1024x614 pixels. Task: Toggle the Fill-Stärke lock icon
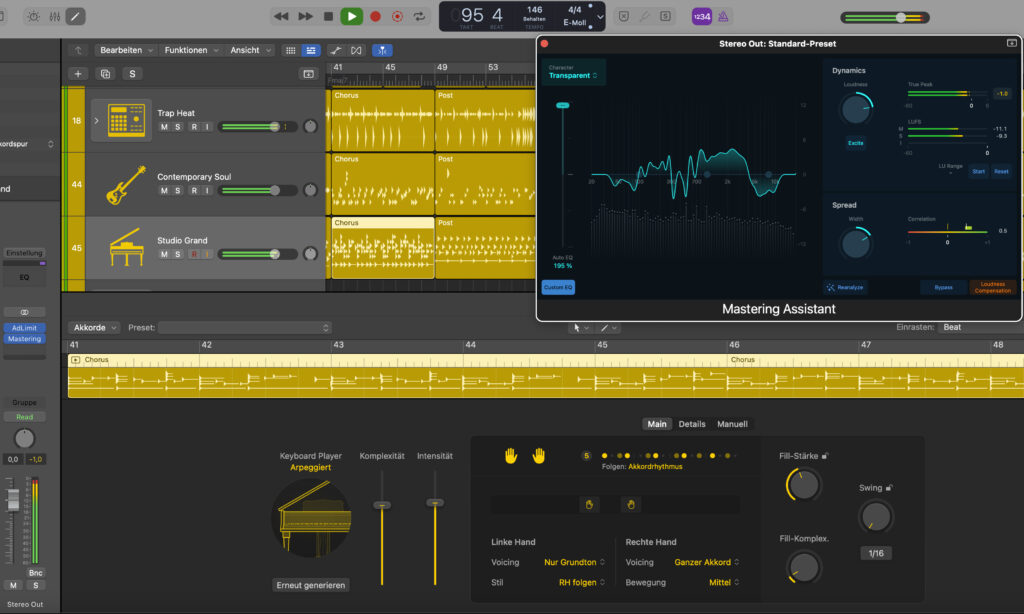[825, 456]
